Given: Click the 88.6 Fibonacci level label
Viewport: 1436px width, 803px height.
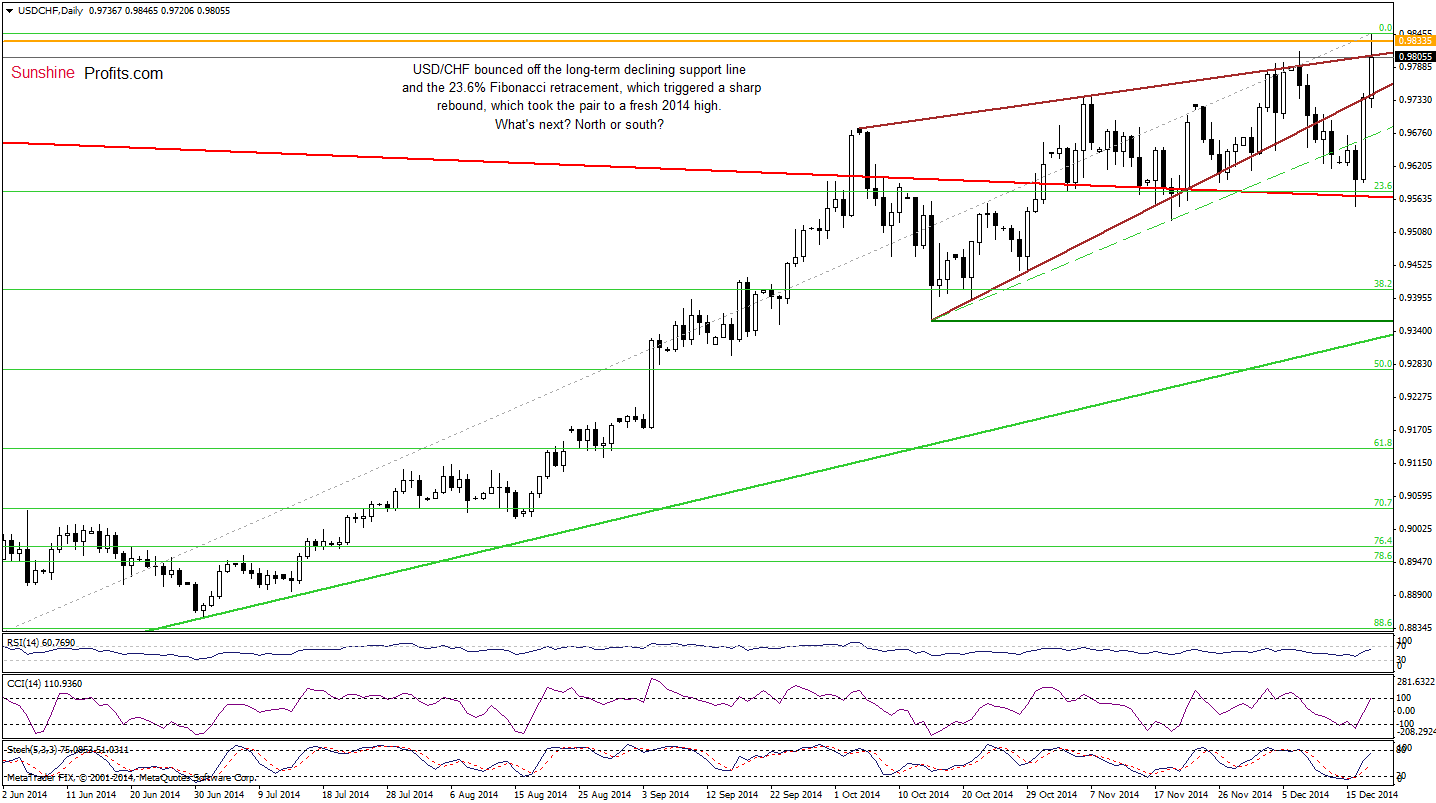Looking at the screenshot, I should pyautogui.click(x=1382, y=622).
